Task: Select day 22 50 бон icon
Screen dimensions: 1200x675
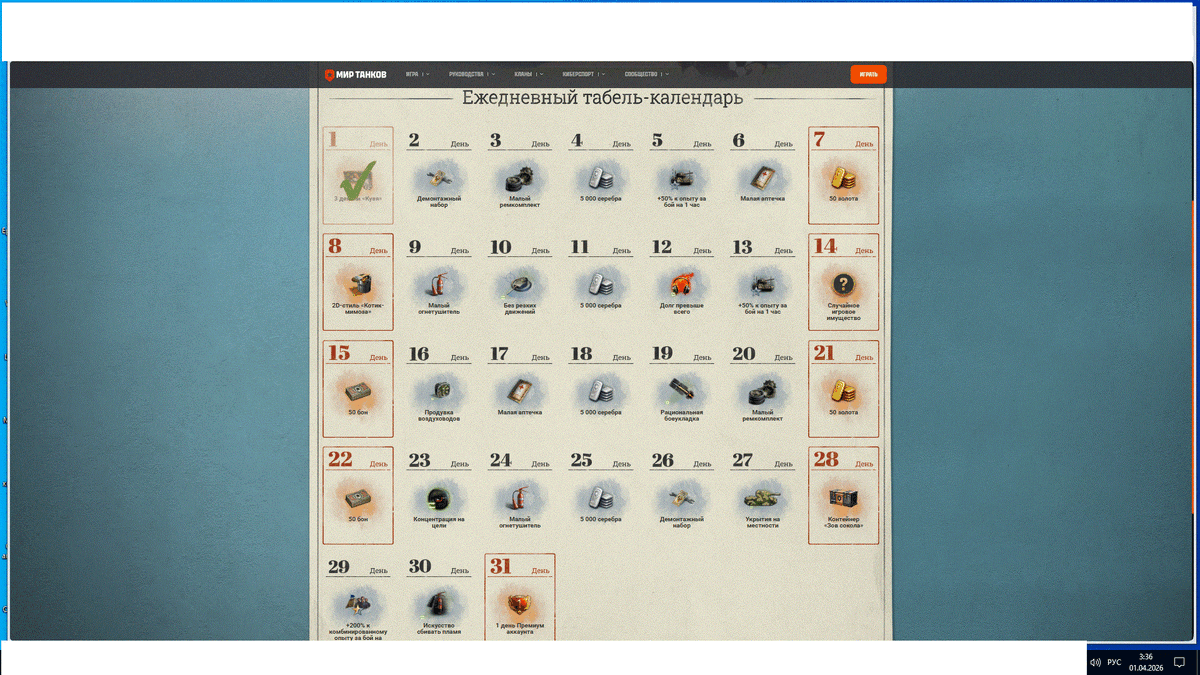Action: [x=358, y=497]
